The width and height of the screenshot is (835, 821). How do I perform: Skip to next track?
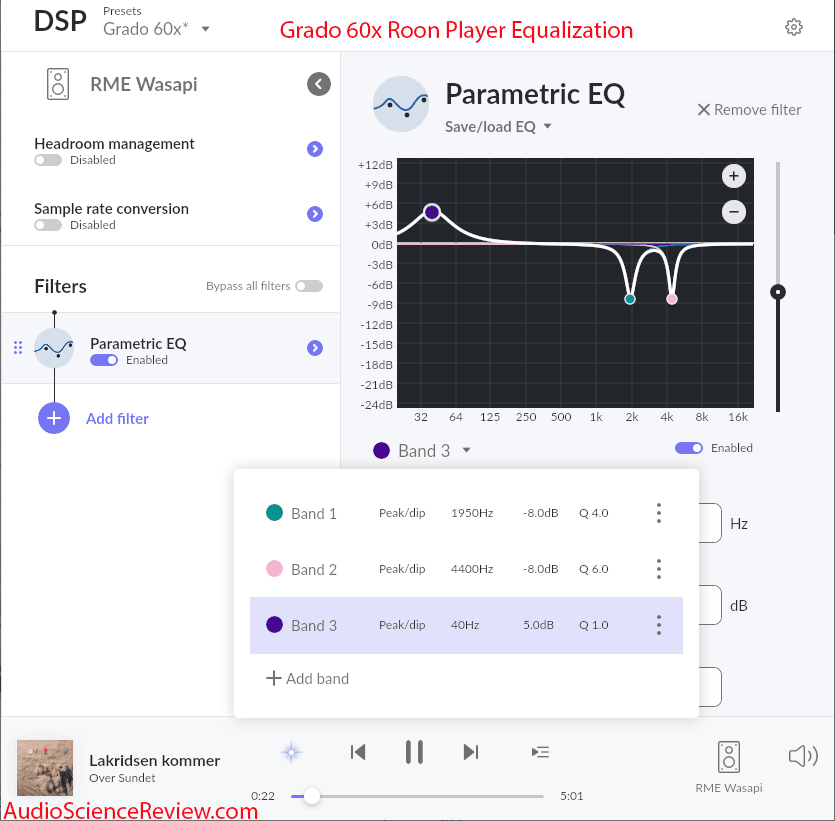[471, 752]
